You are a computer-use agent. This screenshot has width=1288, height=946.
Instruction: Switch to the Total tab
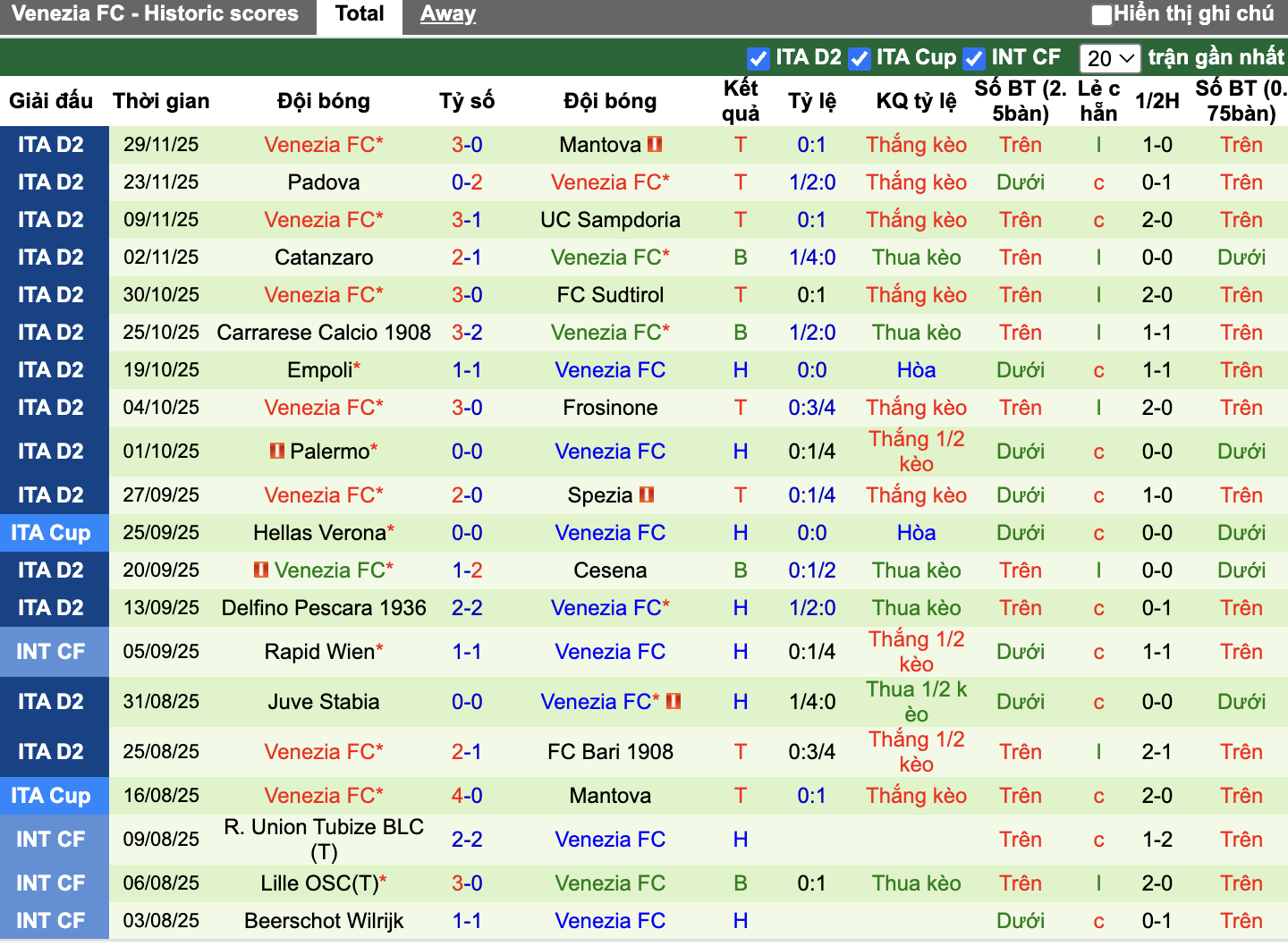pos(360,14)
